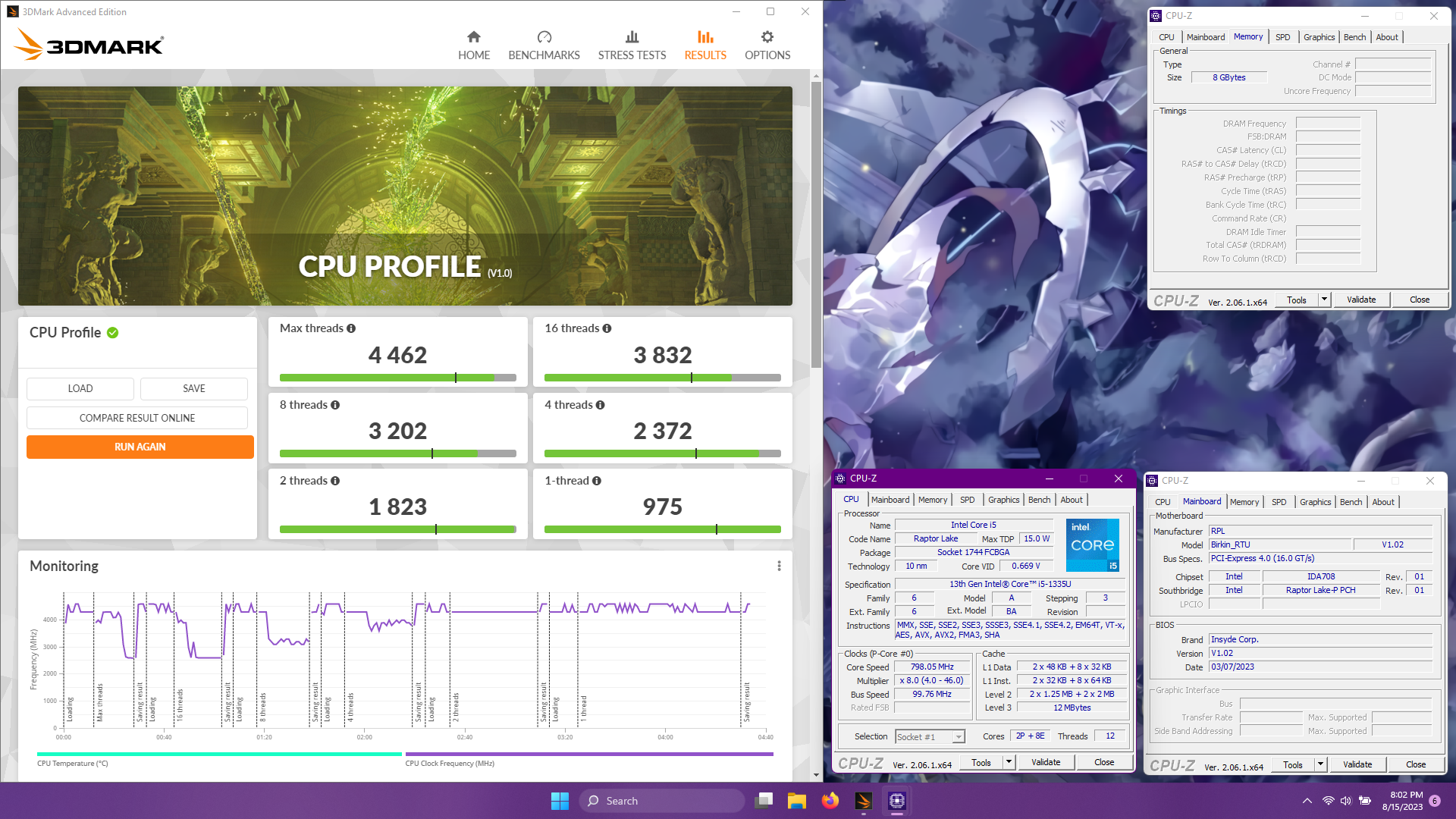Open Memory tab in the bottom-right CPU-Z window
The height and width of the screenshot is (819, 1456).
1244,502
